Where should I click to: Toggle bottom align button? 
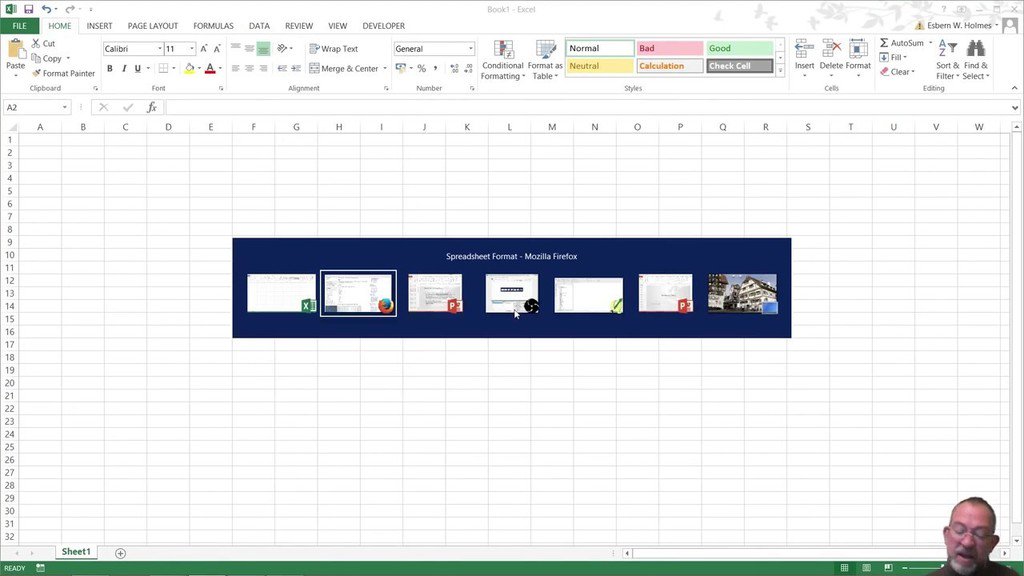click(263, 48)
